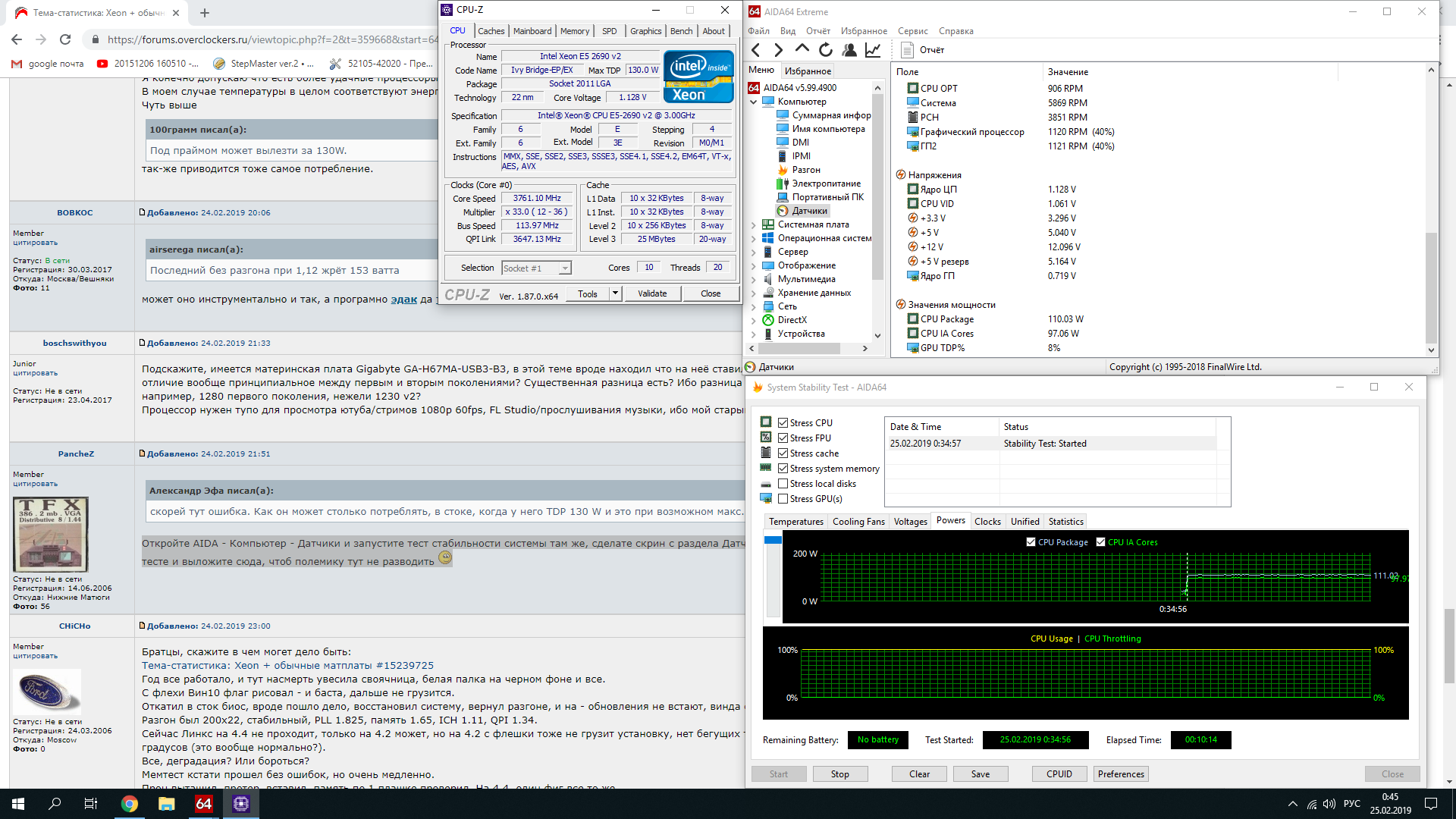1456x819 pixels.
Task: Toggle Stress FPU checkbox
Action: 783,438
